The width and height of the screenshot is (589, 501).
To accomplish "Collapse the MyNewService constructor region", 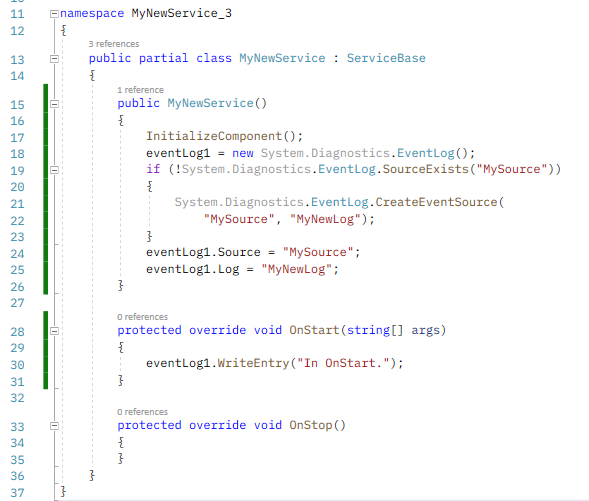I will point(54,104).
